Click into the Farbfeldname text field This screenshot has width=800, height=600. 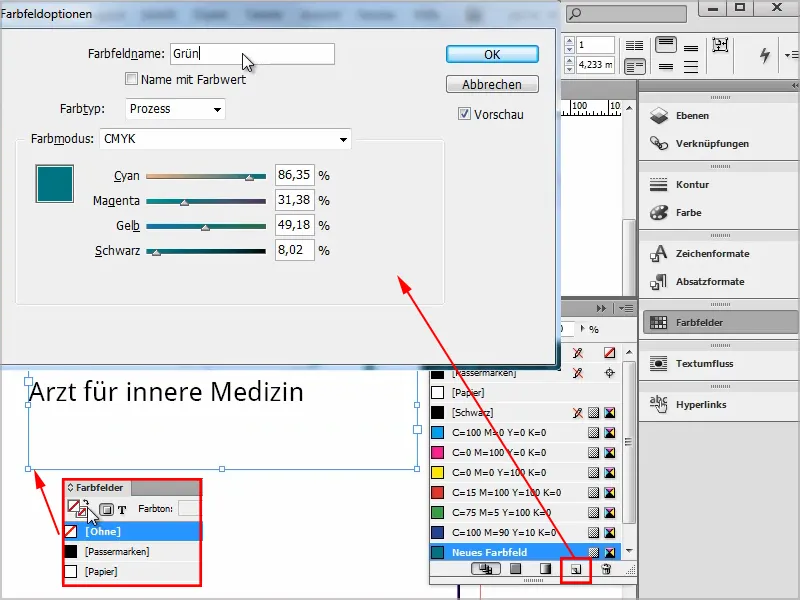(x=253, y=54)
